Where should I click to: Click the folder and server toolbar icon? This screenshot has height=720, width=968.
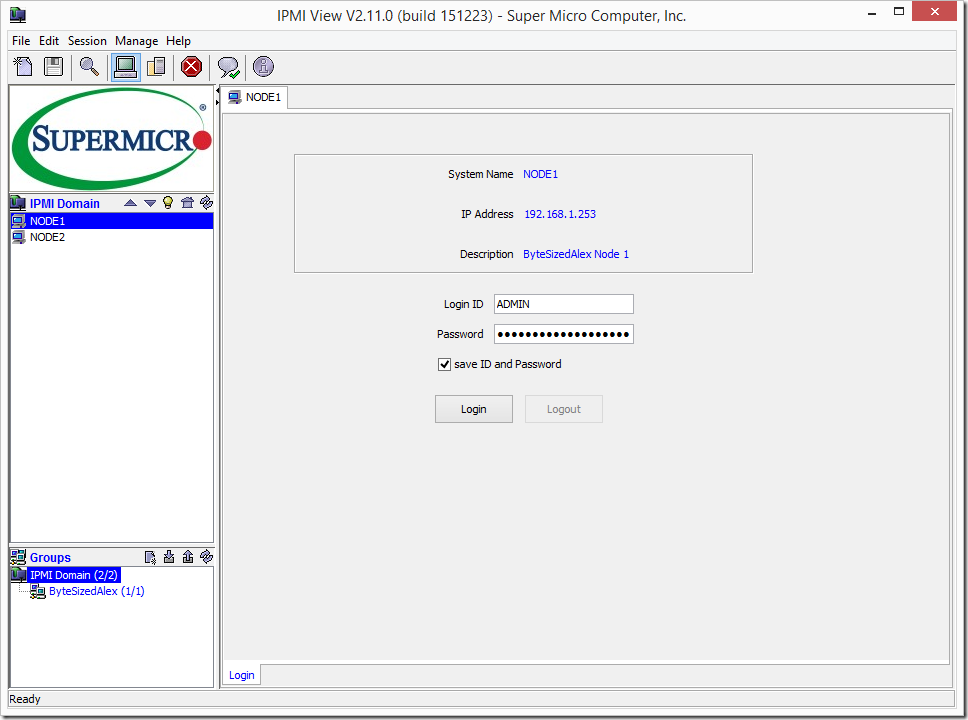(156, 67)
